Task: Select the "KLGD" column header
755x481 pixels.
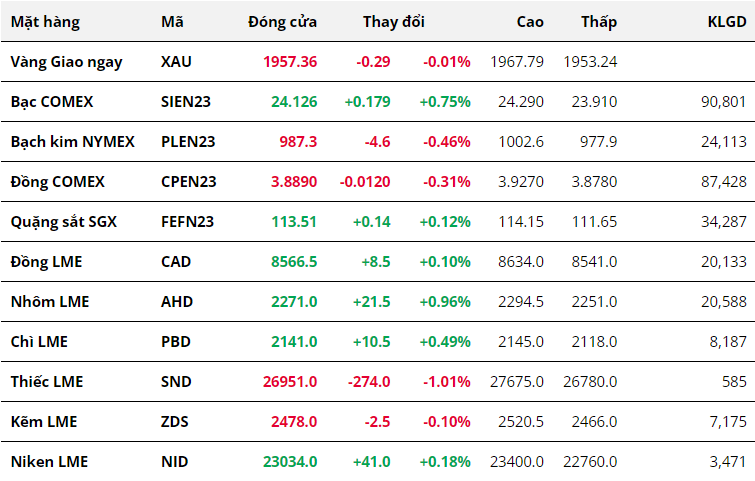Action: (725, 21)
